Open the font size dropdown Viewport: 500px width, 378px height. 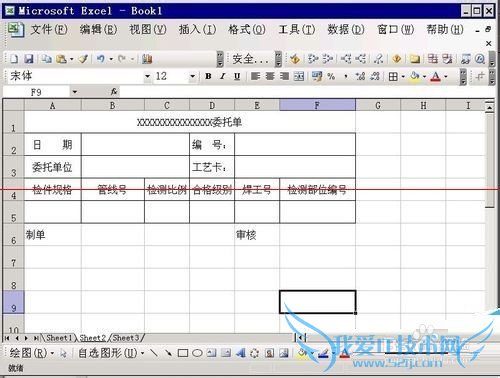pyautogui.click(x=192, y=76)
